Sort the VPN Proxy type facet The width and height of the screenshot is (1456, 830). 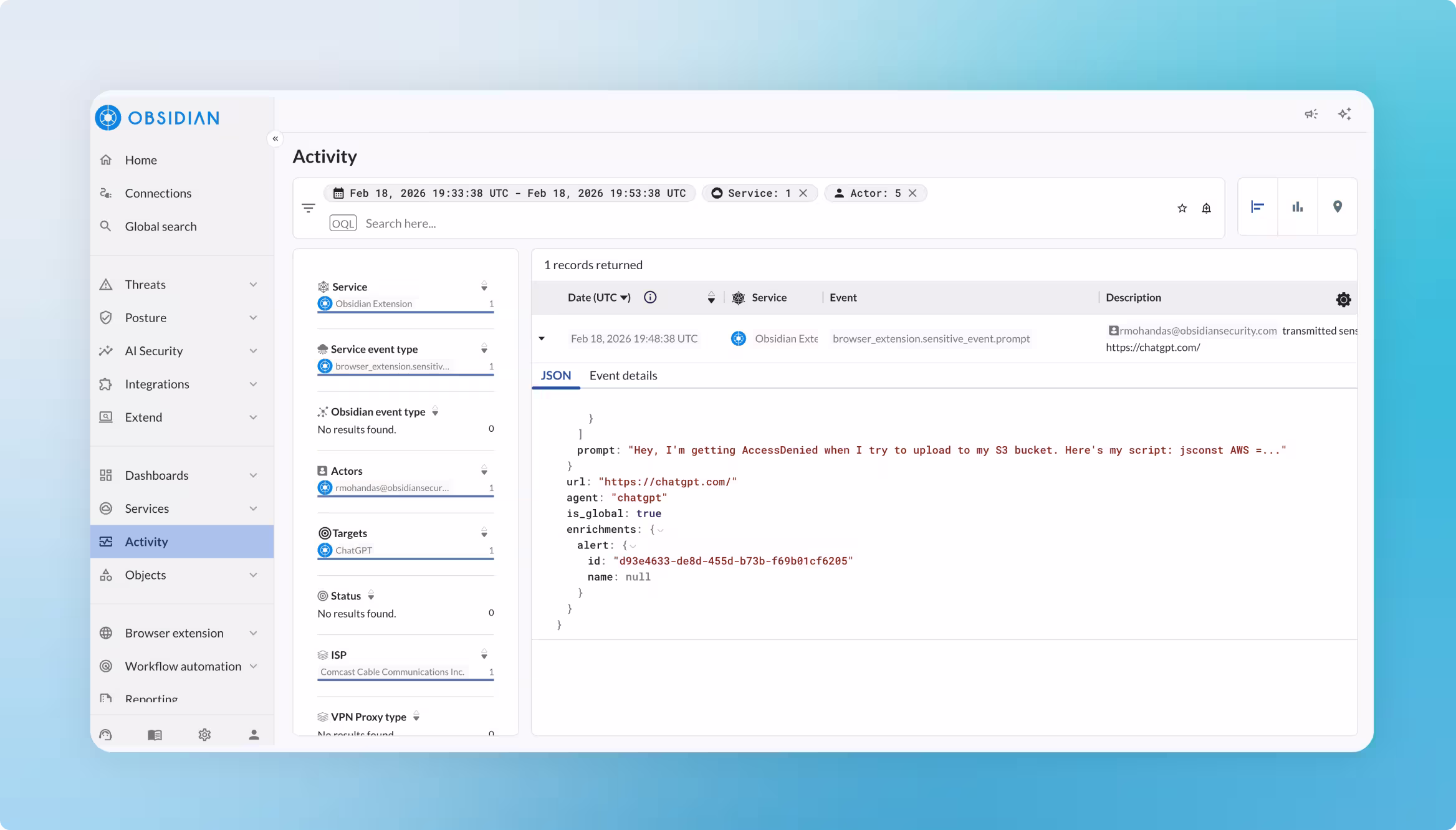point(416,717)
